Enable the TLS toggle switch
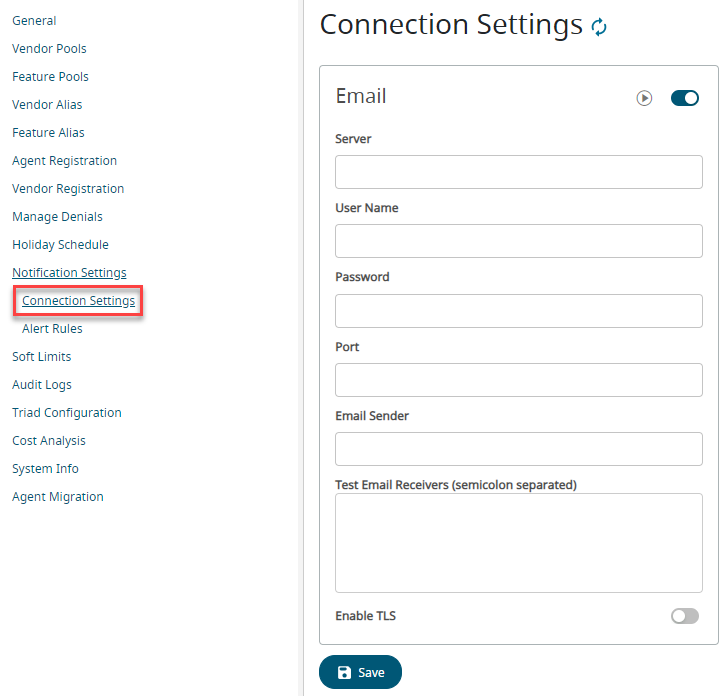Viewport: 726px width, 696px height. (x=685, y=616)
